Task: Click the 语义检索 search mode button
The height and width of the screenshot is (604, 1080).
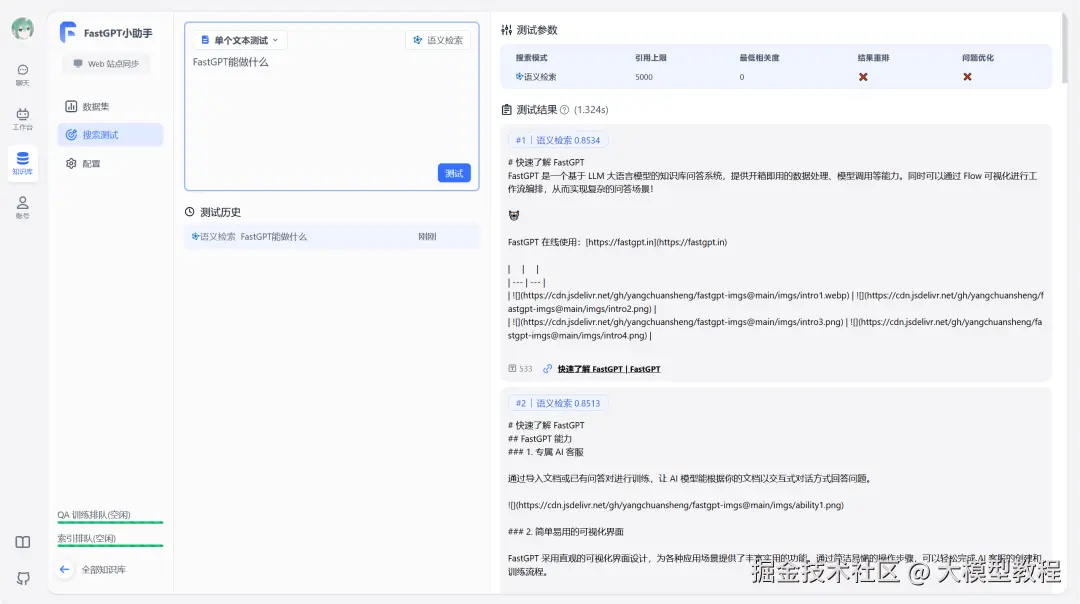Action: 438,40
